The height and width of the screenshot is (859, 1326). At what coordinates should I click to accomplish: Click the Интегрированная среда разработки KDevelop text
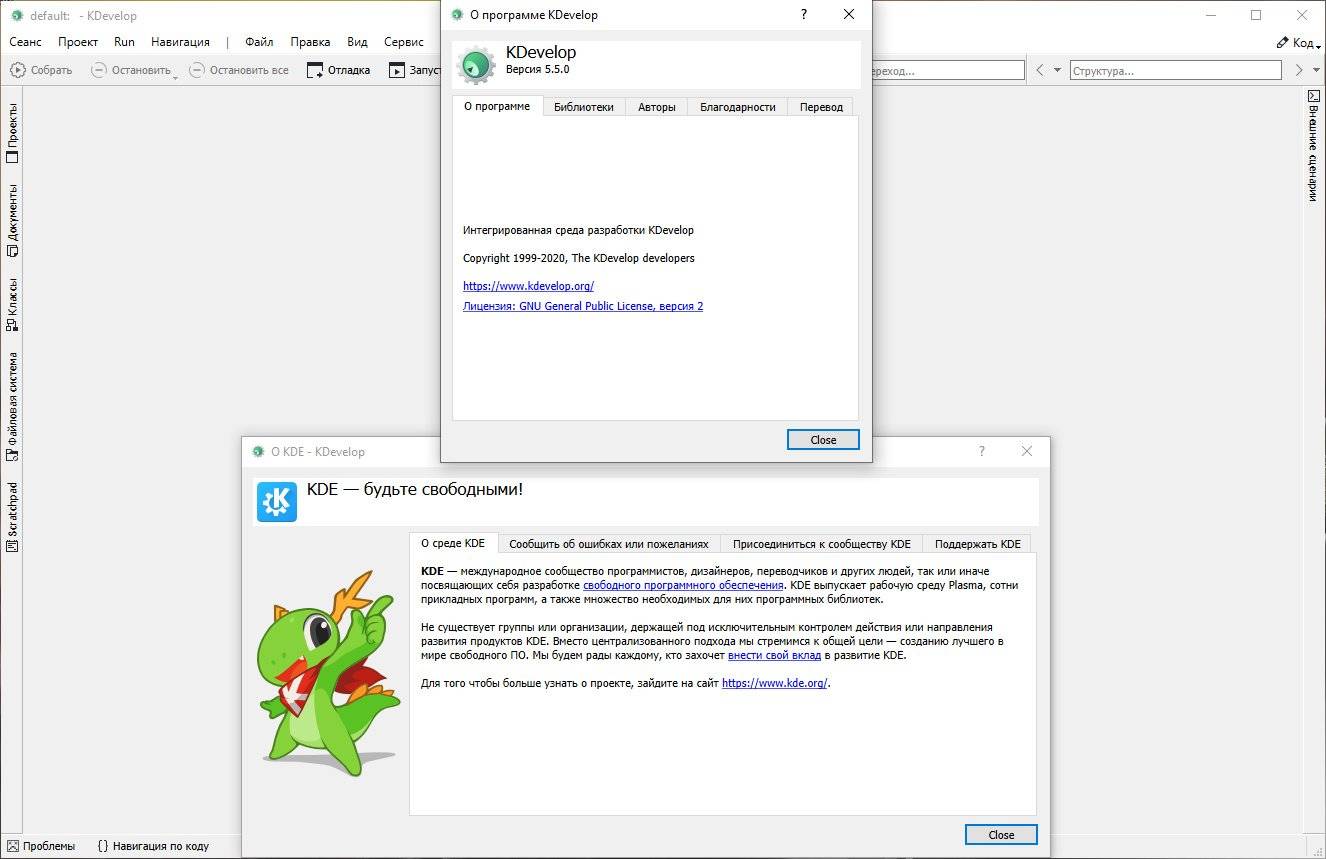(x=578, y=230)
